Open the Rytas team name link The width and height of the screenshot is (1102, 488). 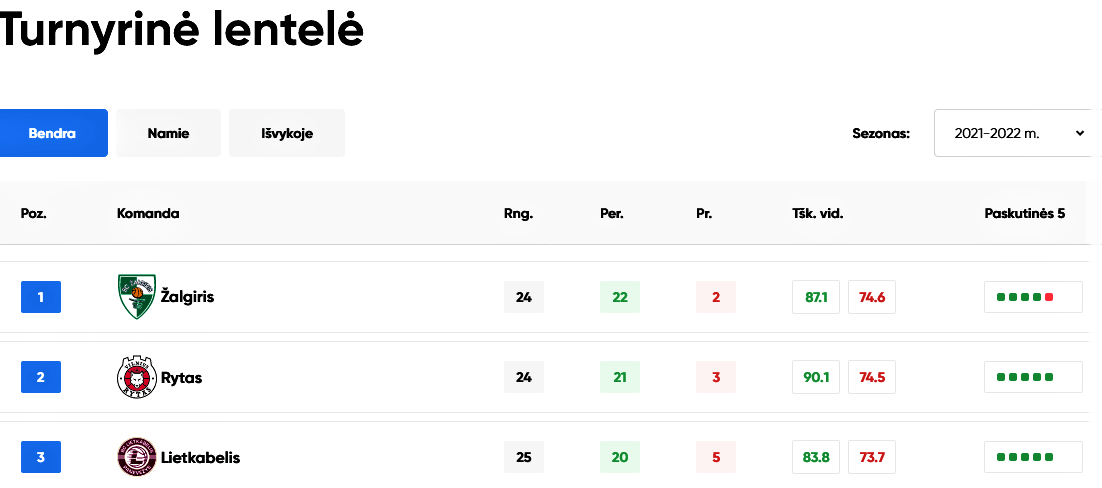(181, 378)
